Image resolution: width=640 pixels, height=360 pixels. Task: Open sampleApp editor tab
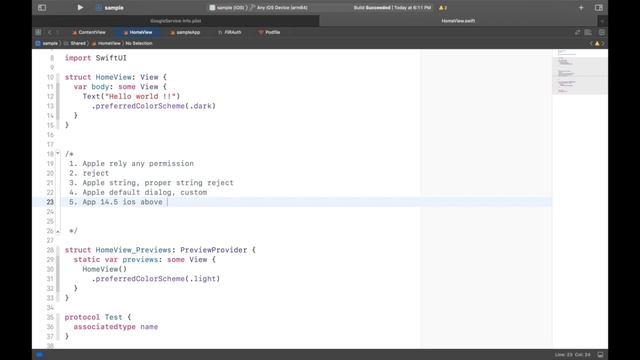point(185,32)
